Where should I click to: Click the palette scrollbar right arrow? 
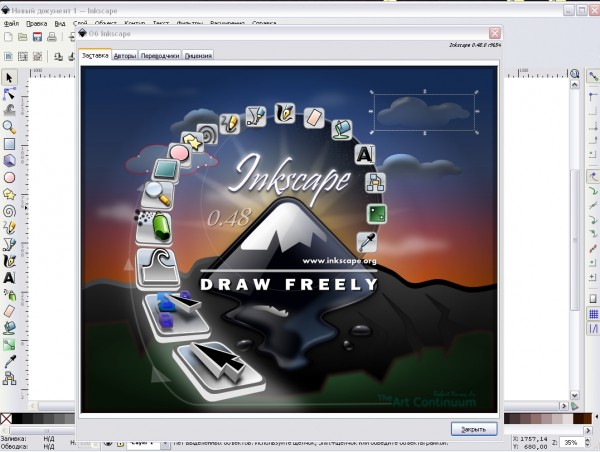[x=588, y=431]
